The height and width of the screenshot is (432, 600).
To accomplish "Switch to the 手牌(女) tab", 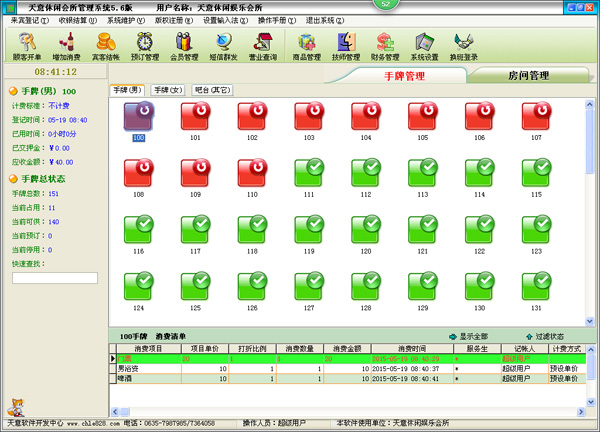I will tap(168, 90).
